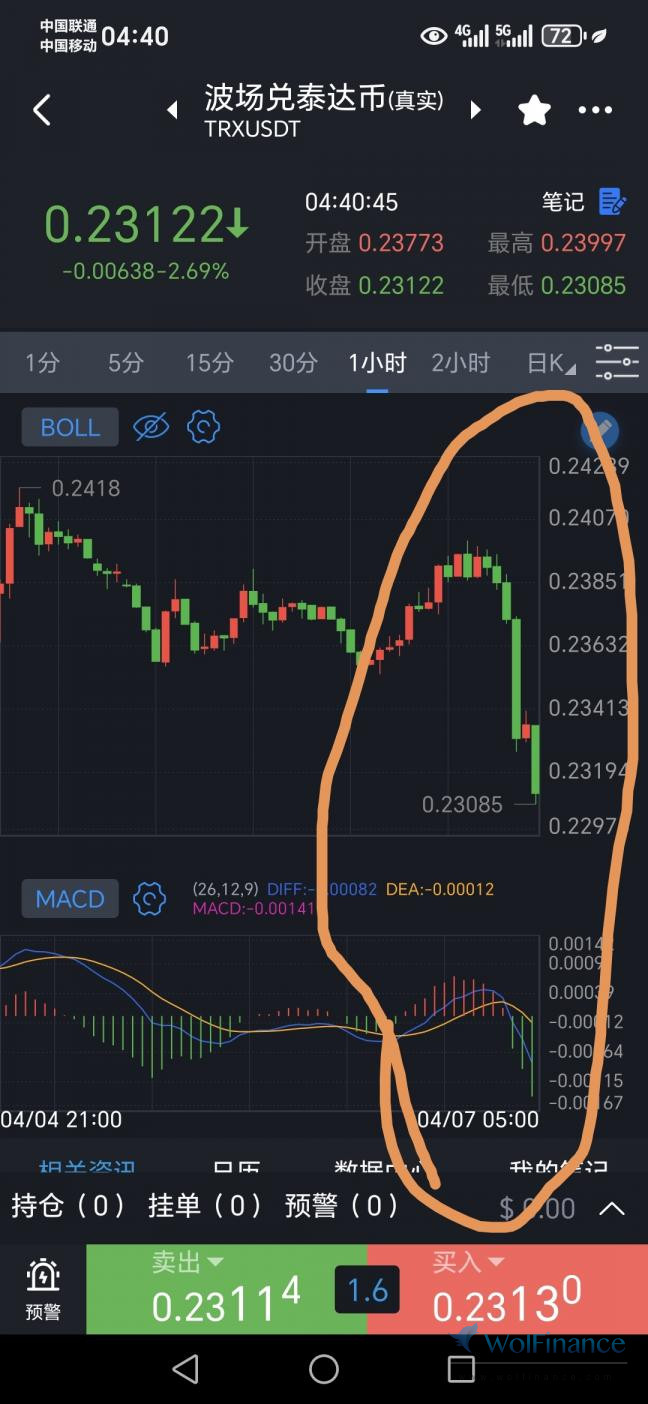Expand the positions panel chevron
This screenshot has width=648, height=1404.
(611, 1208)
